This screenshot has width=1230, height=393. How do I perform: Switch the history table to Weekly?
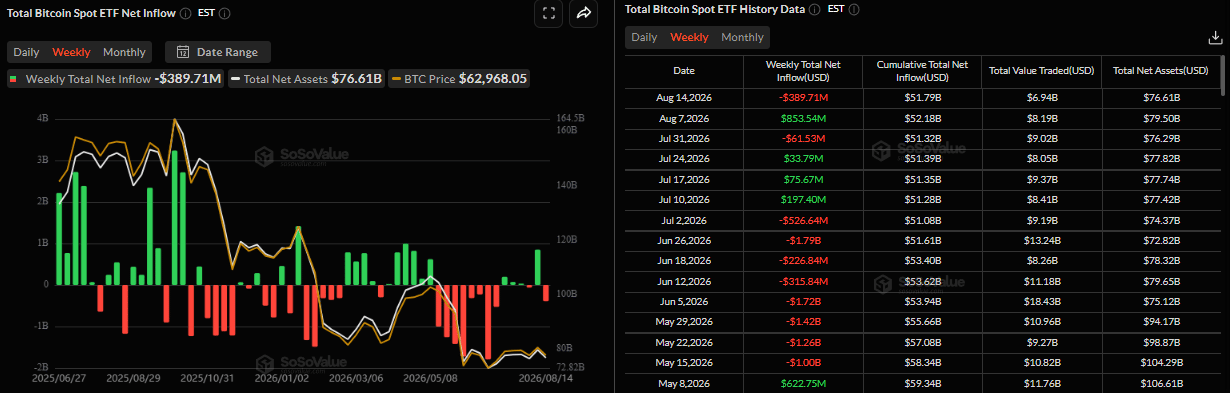click(689, 37)
